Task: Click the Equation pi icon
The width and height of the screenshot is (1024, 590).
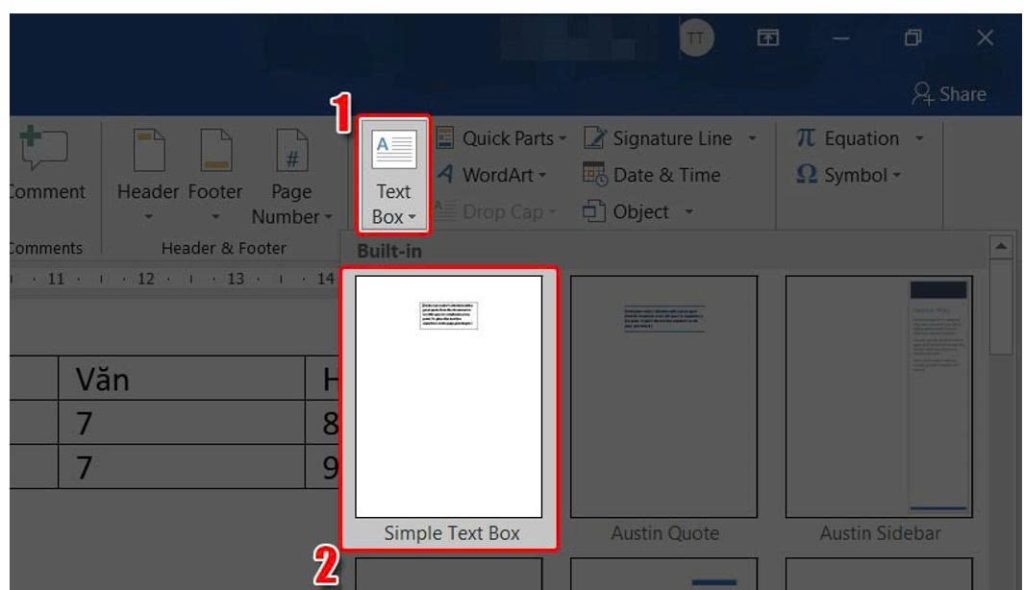Action: (x=806, y=139)
